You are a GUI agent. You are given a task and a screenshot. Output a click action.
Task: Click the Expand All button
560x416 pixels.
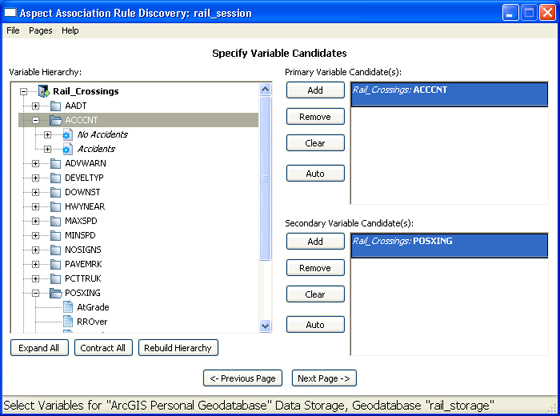pyautogui.click(x=39, y=347)
